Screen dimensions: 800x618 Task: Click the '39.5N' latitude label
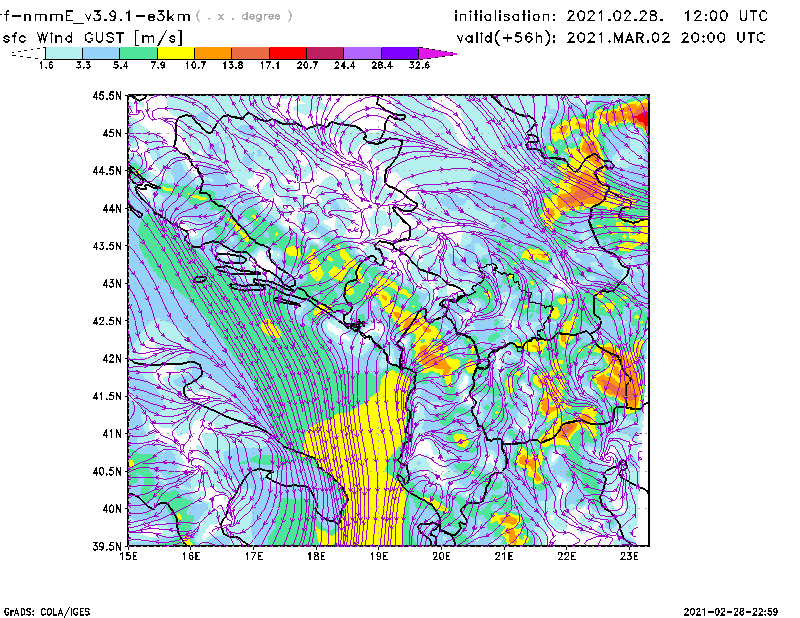point(107,547)
